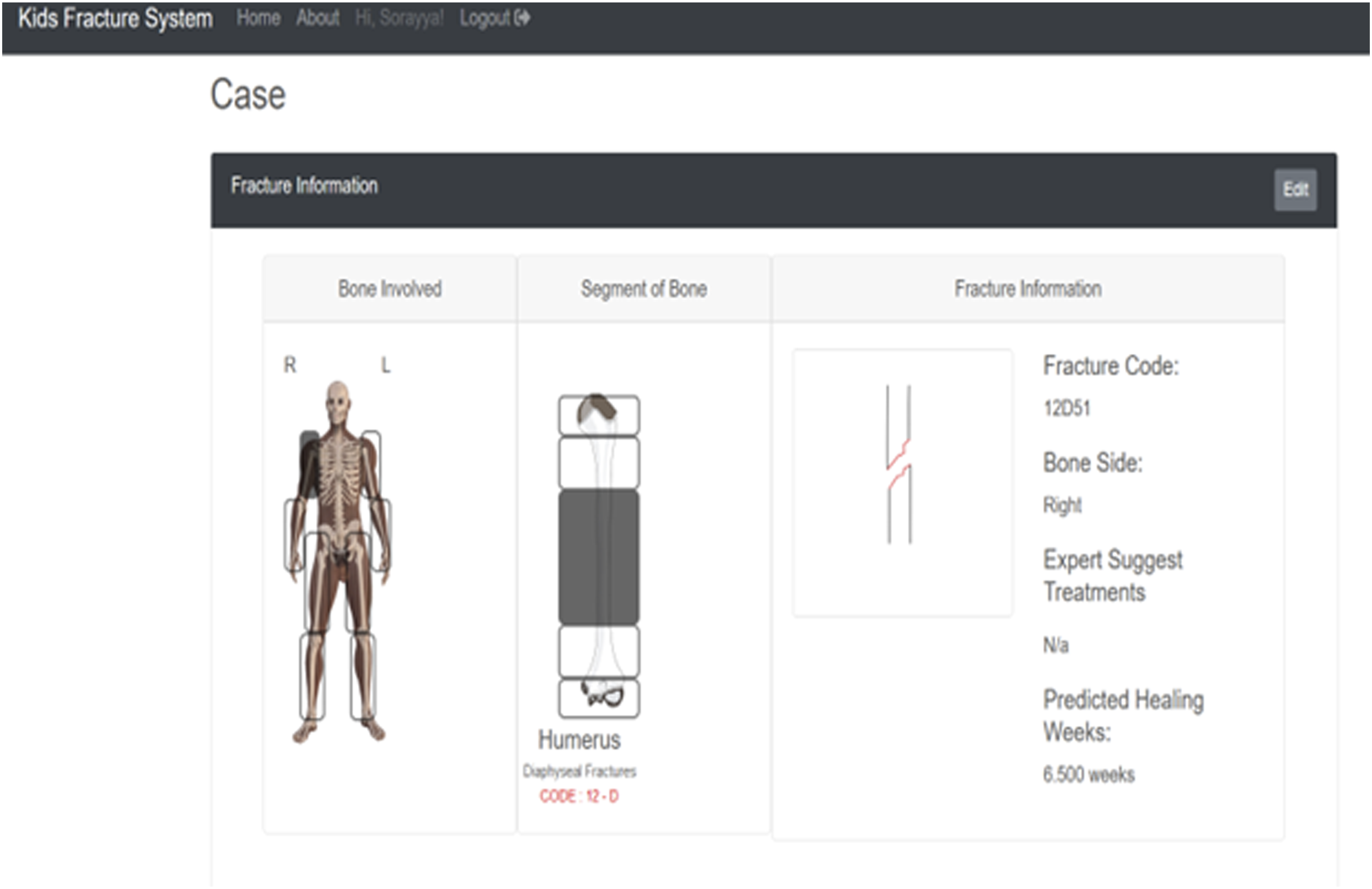The image size is (1372, 889).
Task: Click the Logout link with exit icon
Action: pos(494,19)
